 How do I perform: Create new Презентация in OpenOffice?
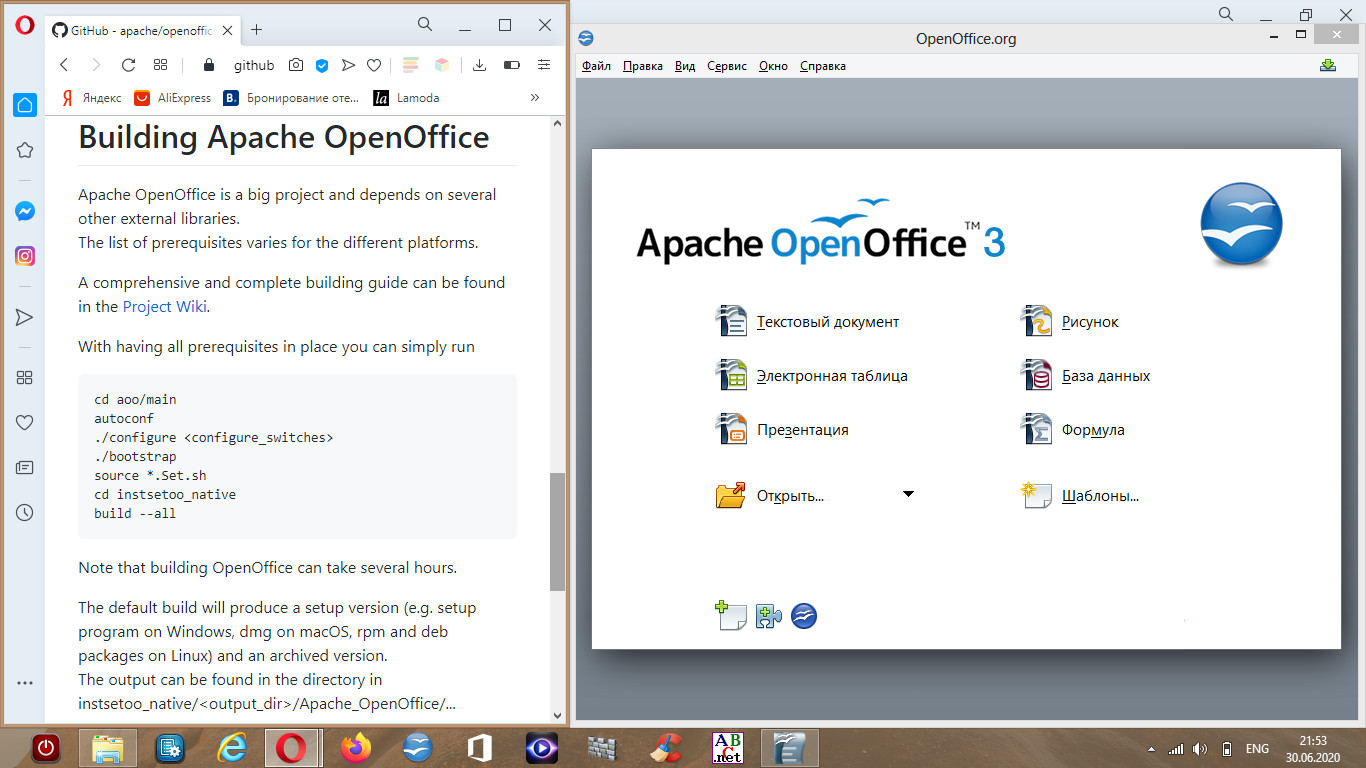click(x=782, y=430)
